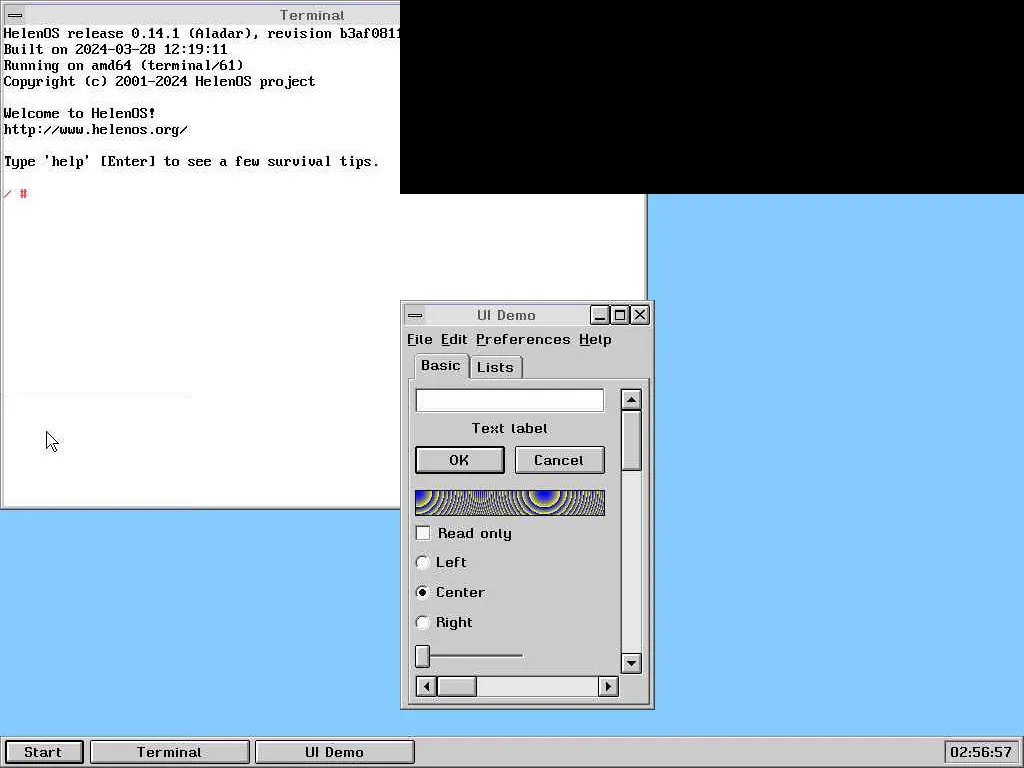The width and height of the screenshot is (1024, 768).
Task: Click the vertical scrollbar thumb
Action: (x=631, y=441)
